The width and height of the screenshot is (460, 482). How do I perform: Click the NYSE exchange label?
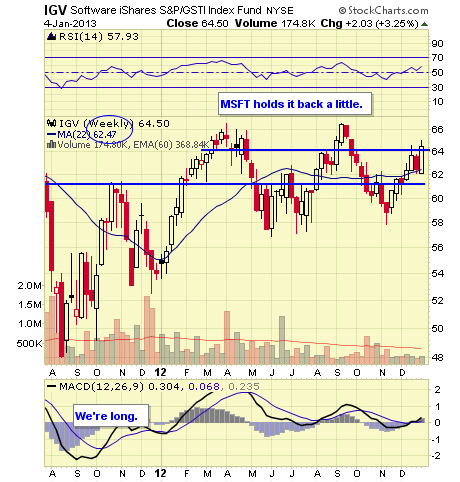pyautogui.click(x=280, y=11)
